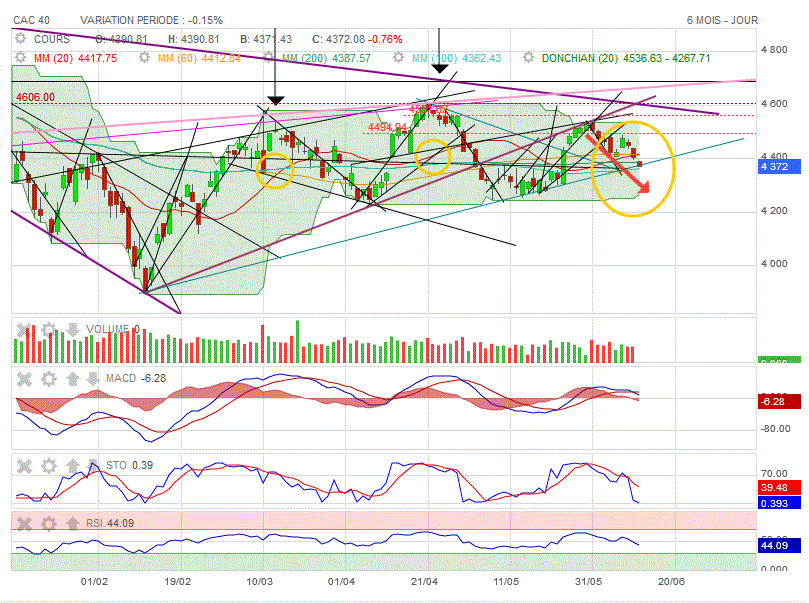
Task: Click the red 39.48 stochastic tag
Action: pos(779,487)
